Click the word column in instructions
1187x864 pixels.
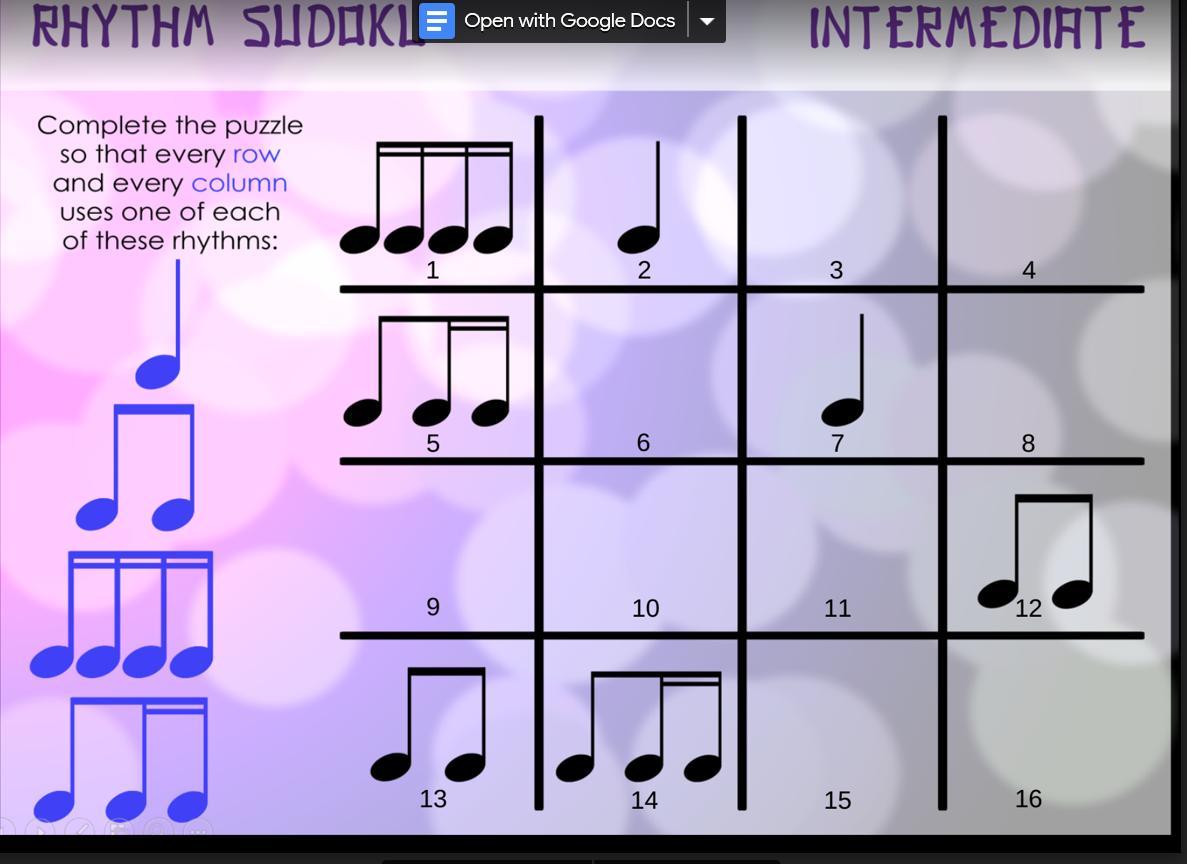239,183
